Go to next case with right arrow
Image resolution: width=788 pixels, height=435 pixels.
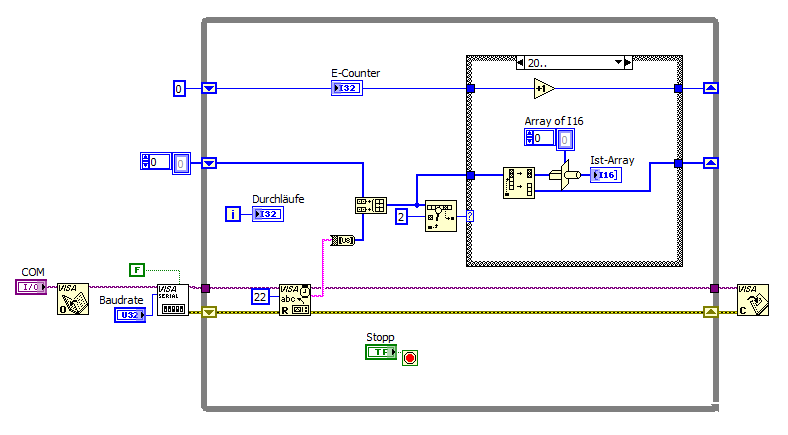click(628, 63)
